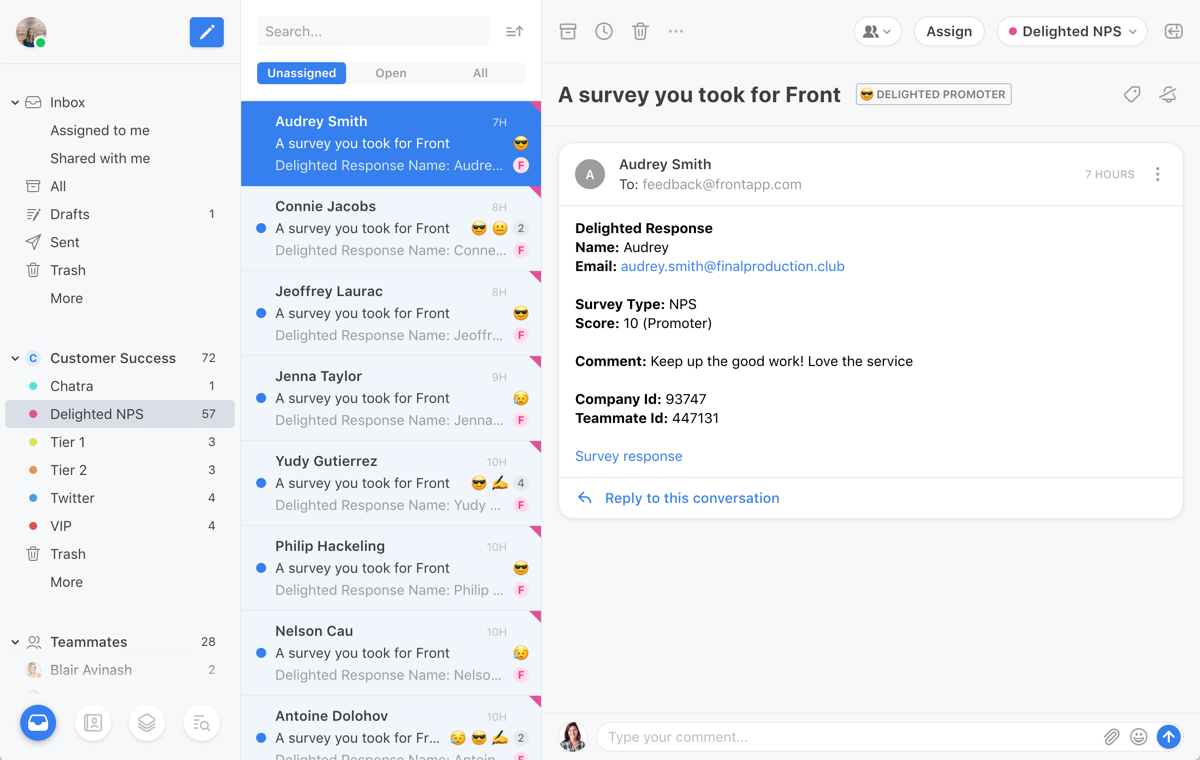This screenshot has height=760, width=1200.
Task: Open the Survey response link
Action: (628, 456)
